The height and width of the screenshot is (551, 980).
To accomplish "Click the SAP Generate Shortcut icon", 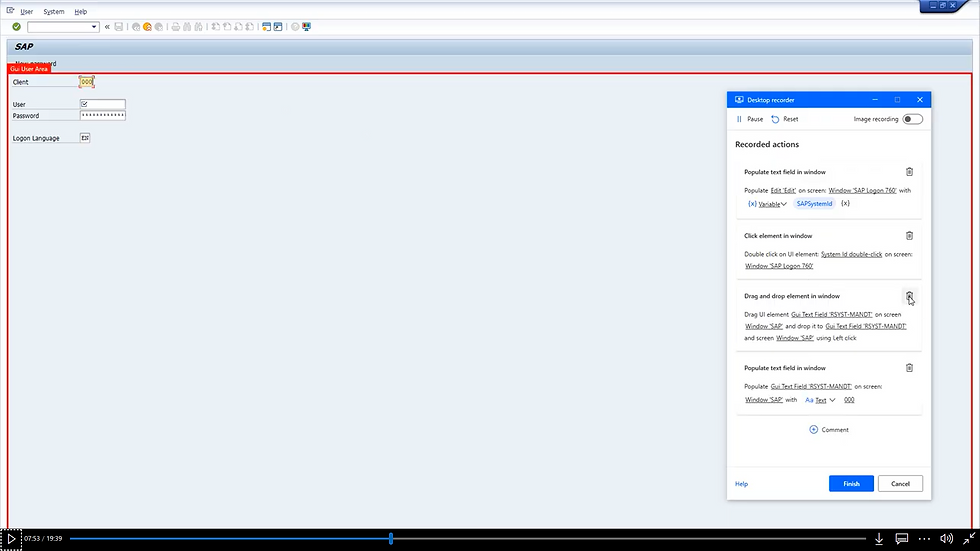I will [278, 27].
